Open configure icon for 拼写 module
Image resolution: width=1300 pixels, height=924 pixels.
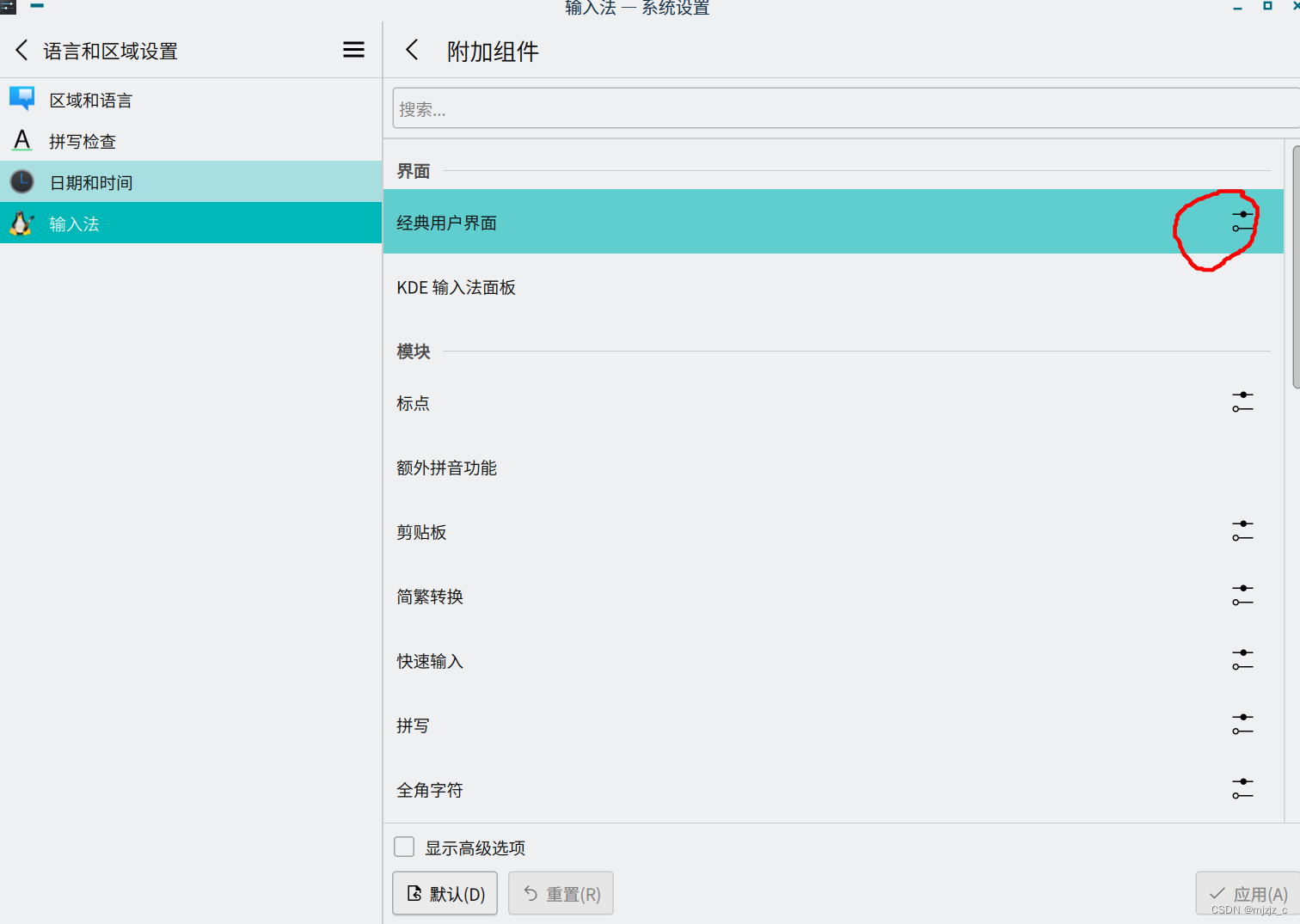pyautogui.click(x=1242, y=725)
